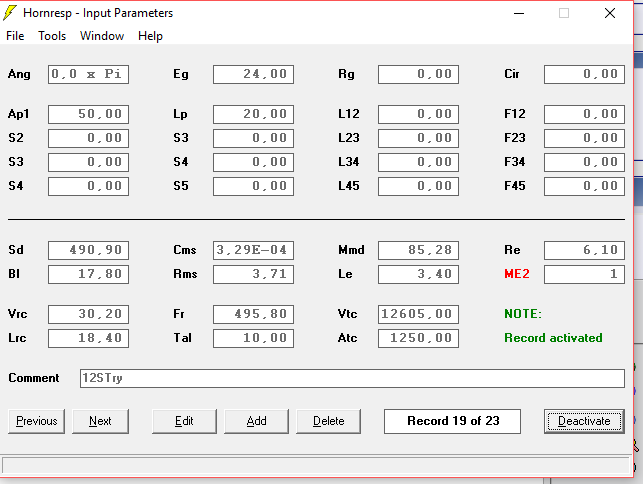Add a new record

point(256,421)
